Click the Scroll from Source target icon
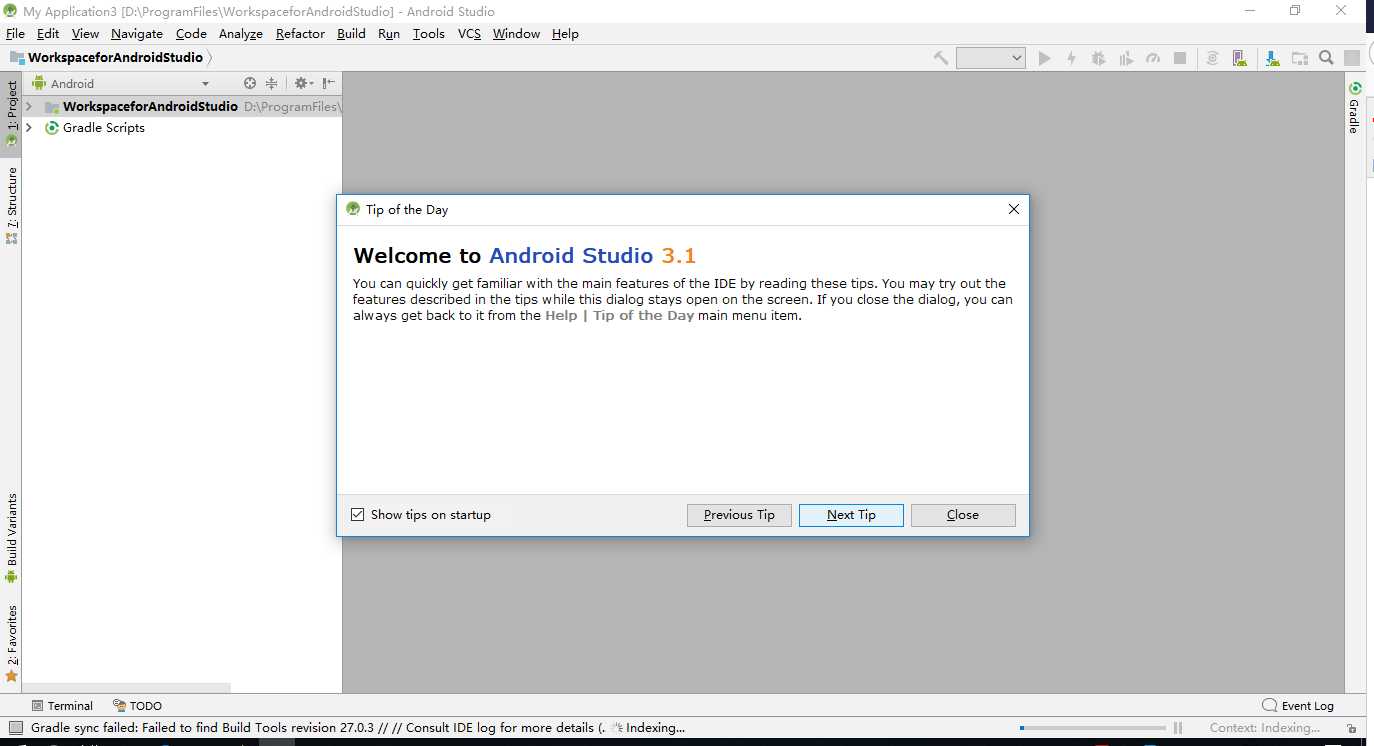The width and height of the screenshot is (1374, 746). click(x=250, y=83)
